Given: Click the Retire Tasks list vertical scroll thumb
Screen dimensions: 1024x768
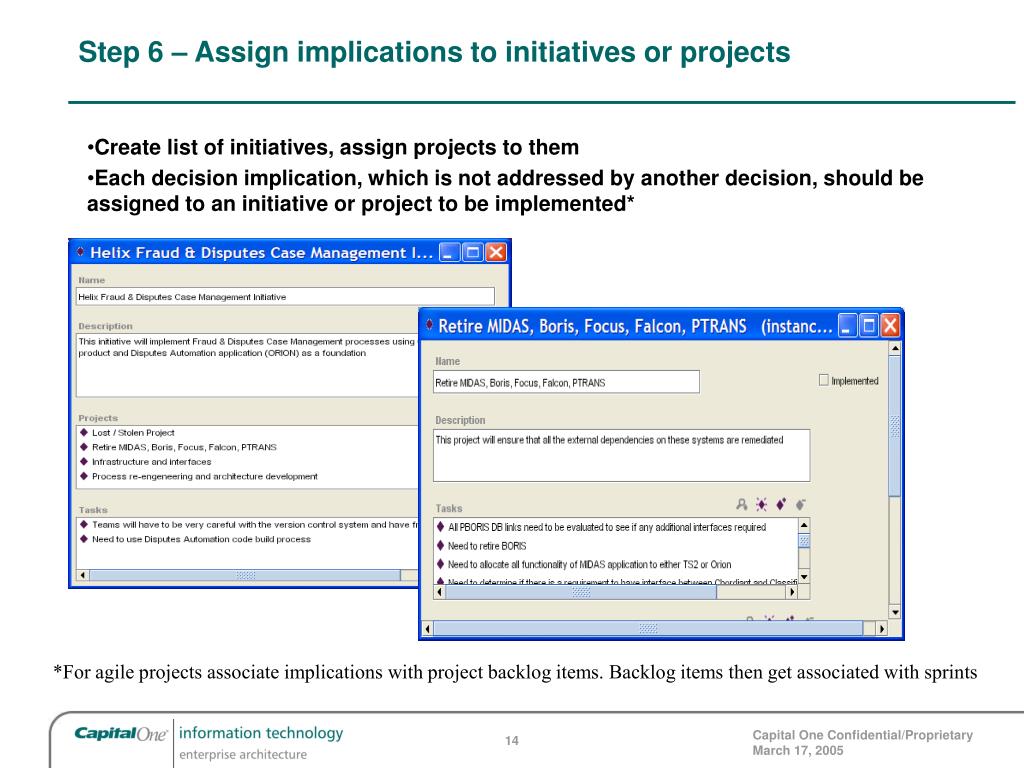Looking at the screenshot, I should pyautogui.click(x=804, y=541).
